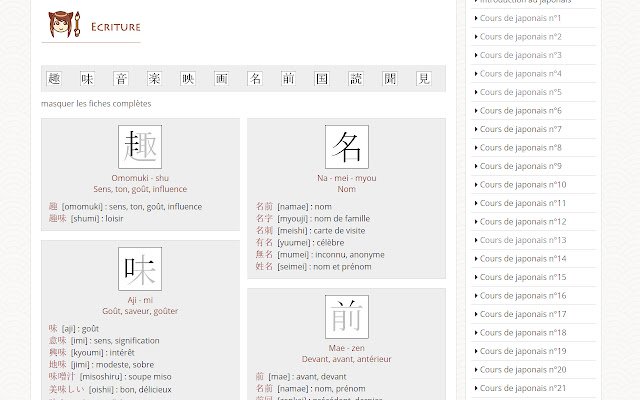Click the 味噌汁 [misoshiru] soupe miso entry
The height and width of the screenshot is (400, 640).
[110, 376]
